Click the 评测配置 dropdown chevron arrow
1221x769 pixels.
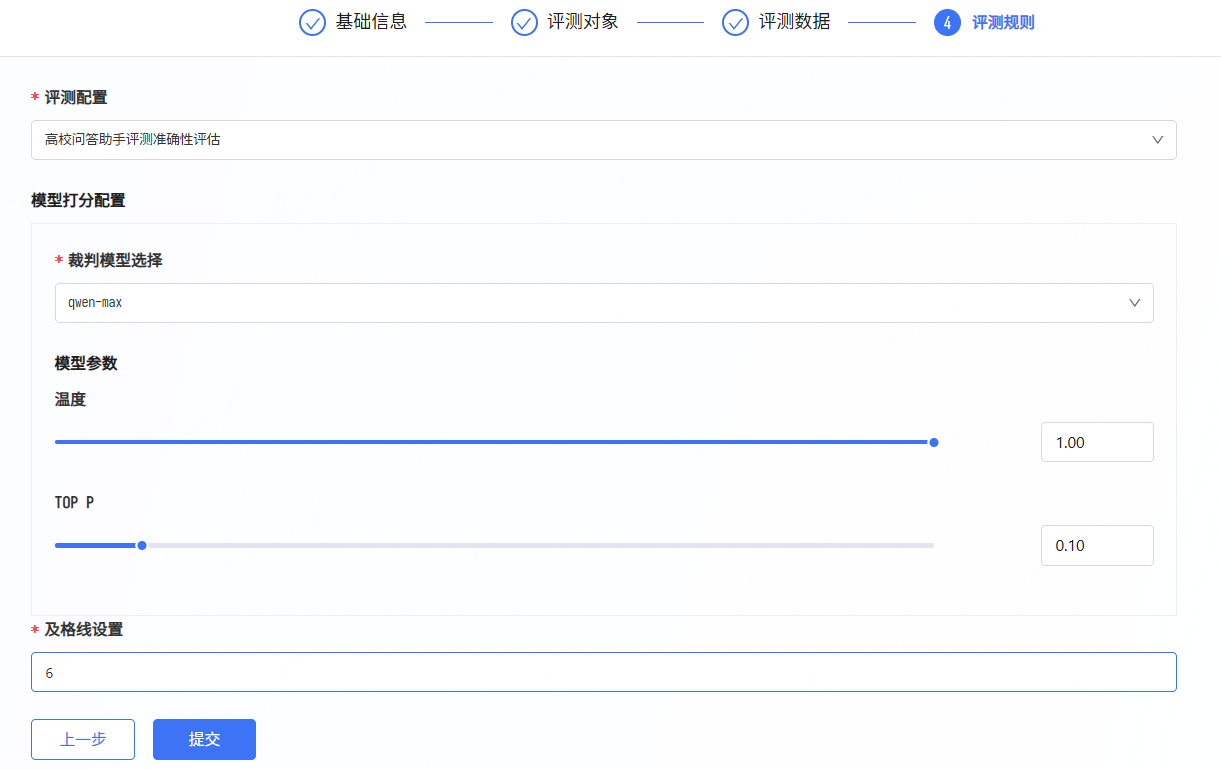coord(1158,140)
